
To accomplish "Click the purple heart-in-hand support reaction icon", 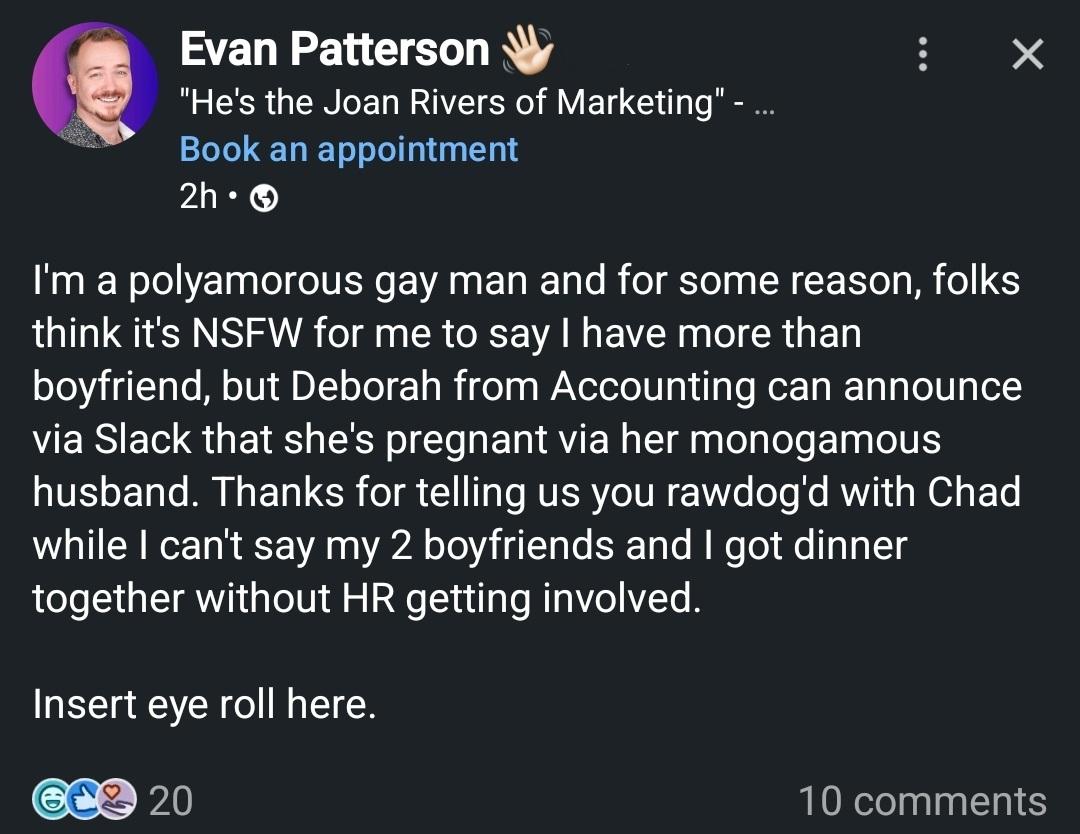I will [x=116, y=800].
